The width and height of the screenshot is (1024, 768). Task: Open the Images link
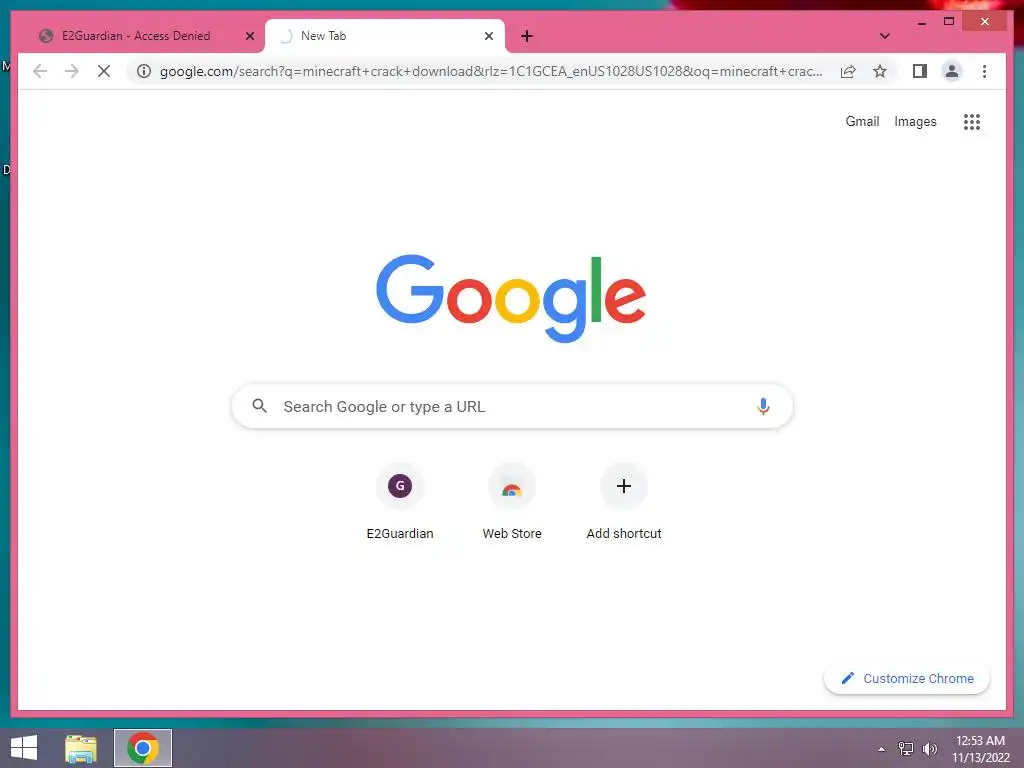tap(915, 121)
